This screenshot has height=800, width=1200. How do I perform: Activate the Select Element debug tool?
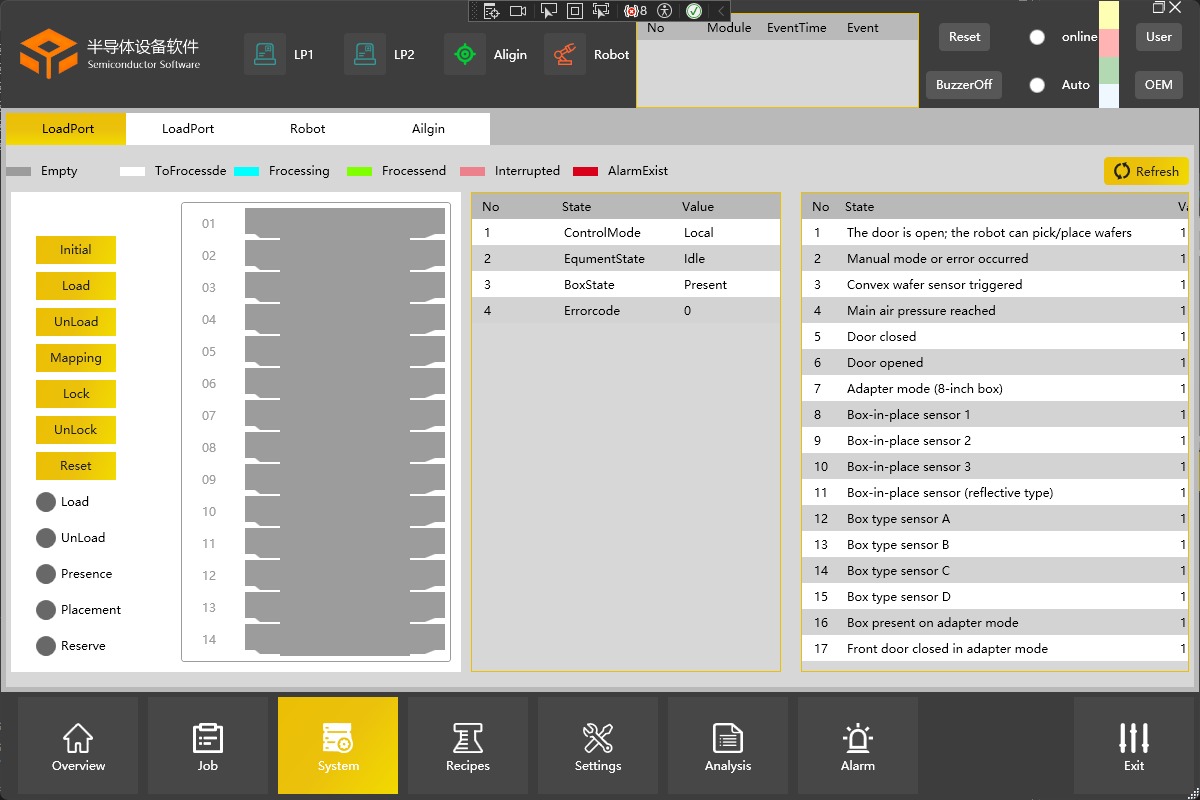(x=548, y=11)
